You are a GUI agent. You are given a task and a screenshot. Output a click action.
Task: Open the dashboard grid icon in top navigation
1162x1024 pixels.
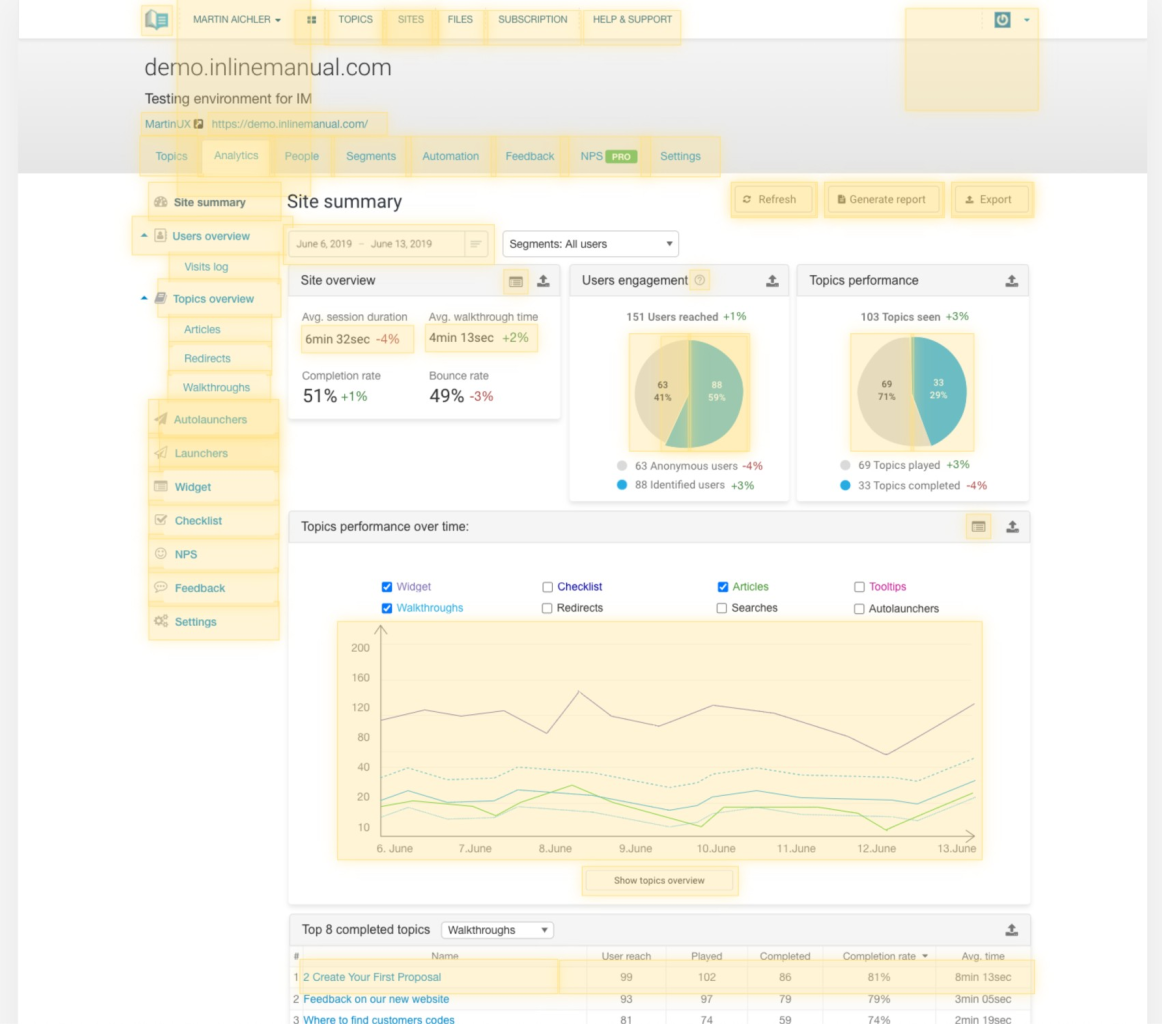(312, 20)
